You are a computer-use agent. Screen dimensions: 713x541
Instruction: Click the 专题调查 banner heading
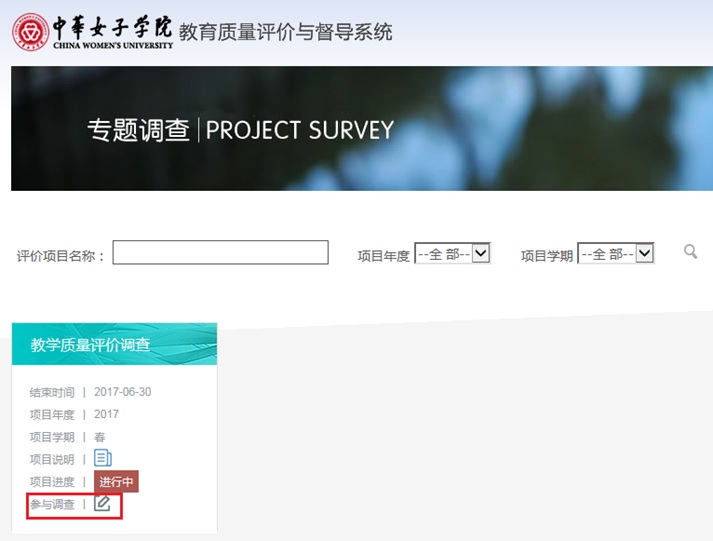138,130
